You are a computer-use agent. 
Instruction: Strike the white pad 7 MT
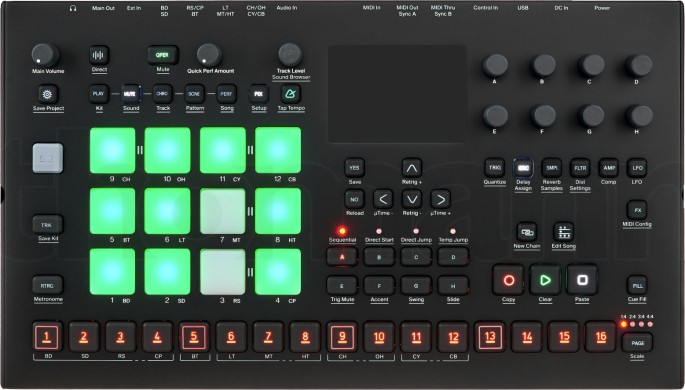pyautogui.click(x=223, y=211)
